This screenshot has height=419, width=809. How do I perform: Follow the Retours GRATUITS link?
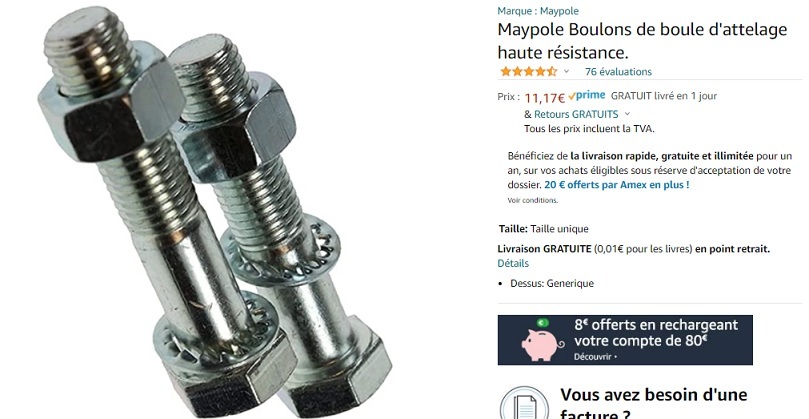[x=576, y=114]
